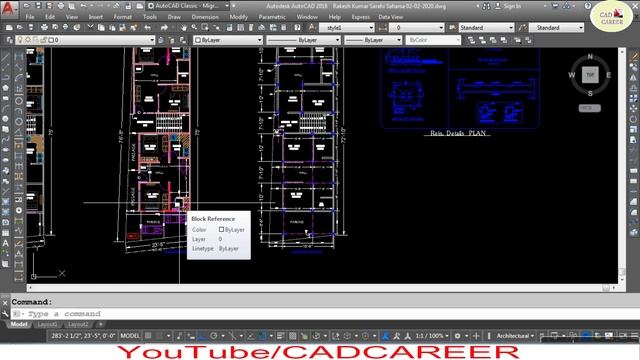Open the ByLayer linetype dropdown

pos(303,40)
